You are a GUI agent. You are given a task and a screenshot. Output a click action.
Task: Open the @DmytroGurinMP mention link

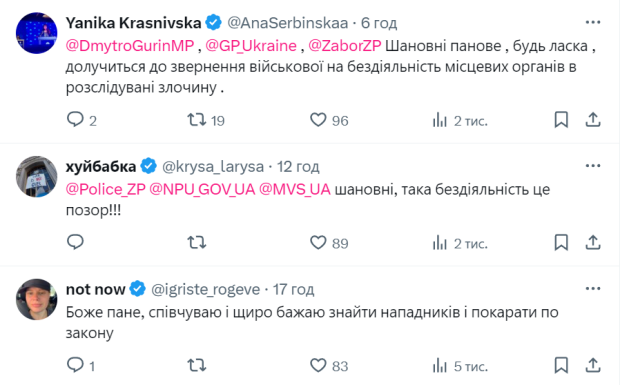(x=130, y=46)
